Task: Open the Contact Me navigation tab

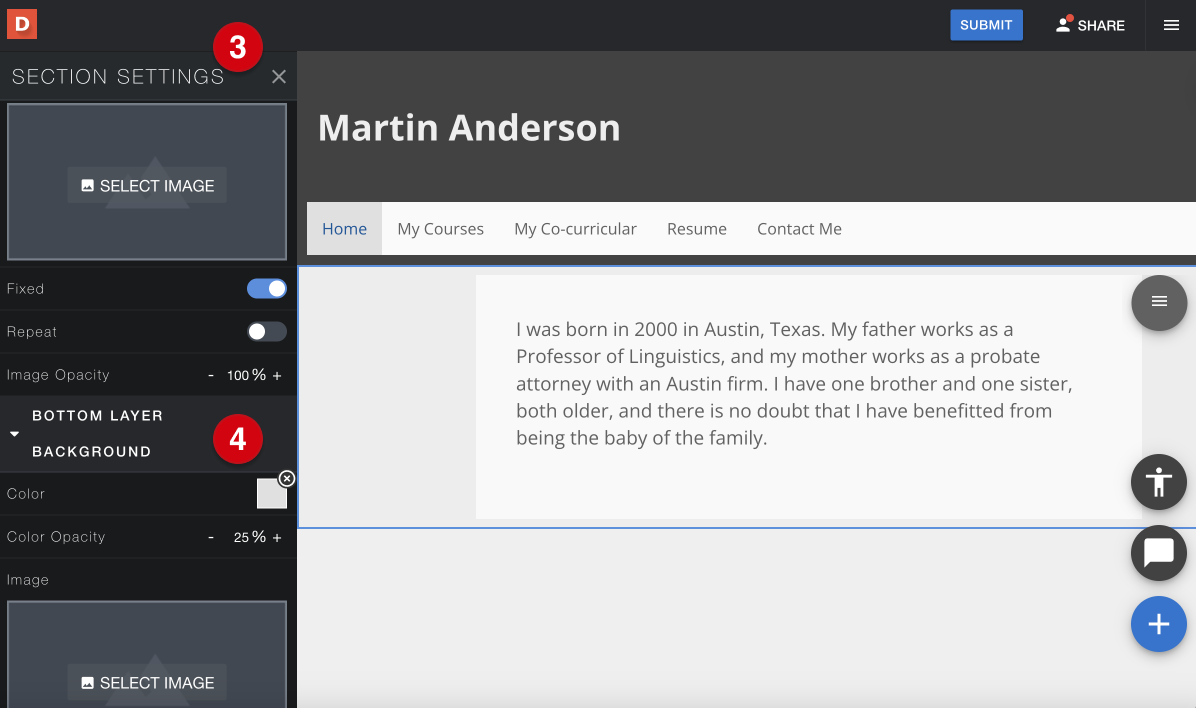Action: [x=799, y=229]
